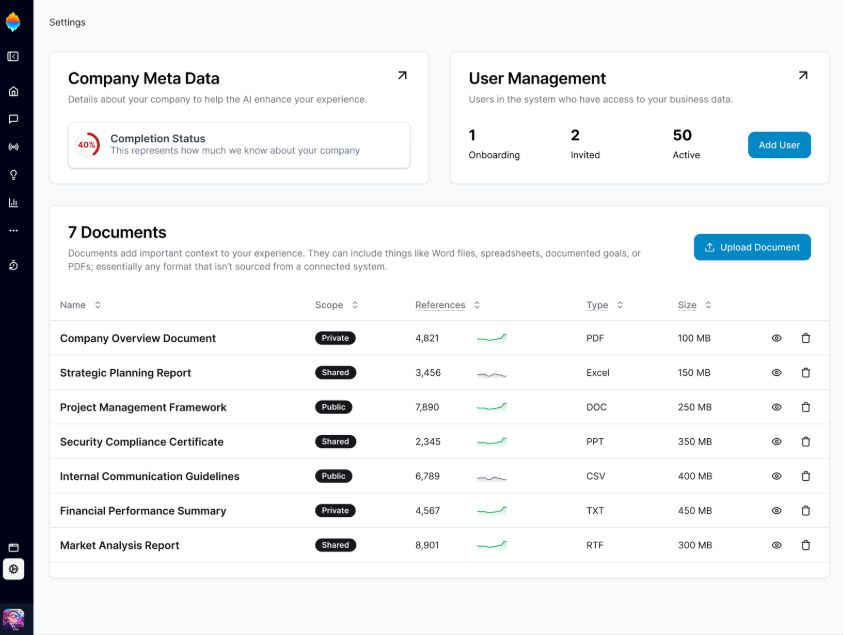Click trash icon for Strategic Planning Report

click(x=806, y=373)
